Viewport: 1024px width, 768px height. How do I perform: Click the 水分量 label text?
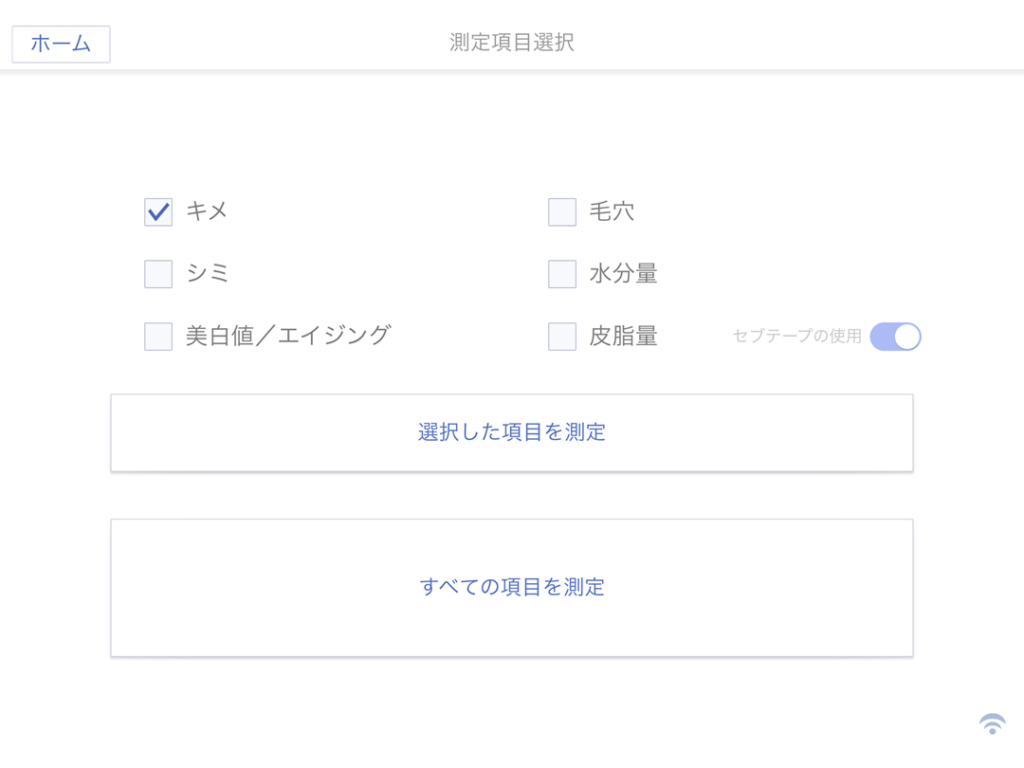click(x=623, y=273)
